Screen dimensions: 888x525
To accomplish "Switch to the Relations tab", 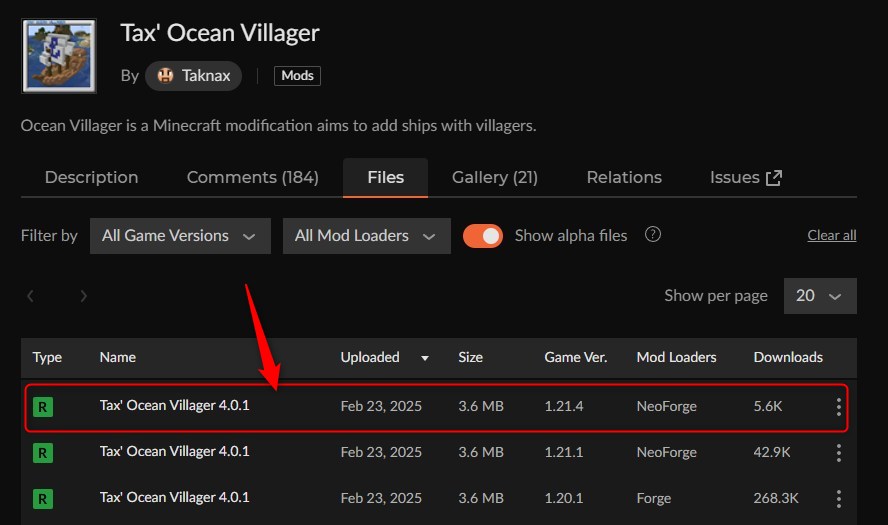I will pos(624,177).
